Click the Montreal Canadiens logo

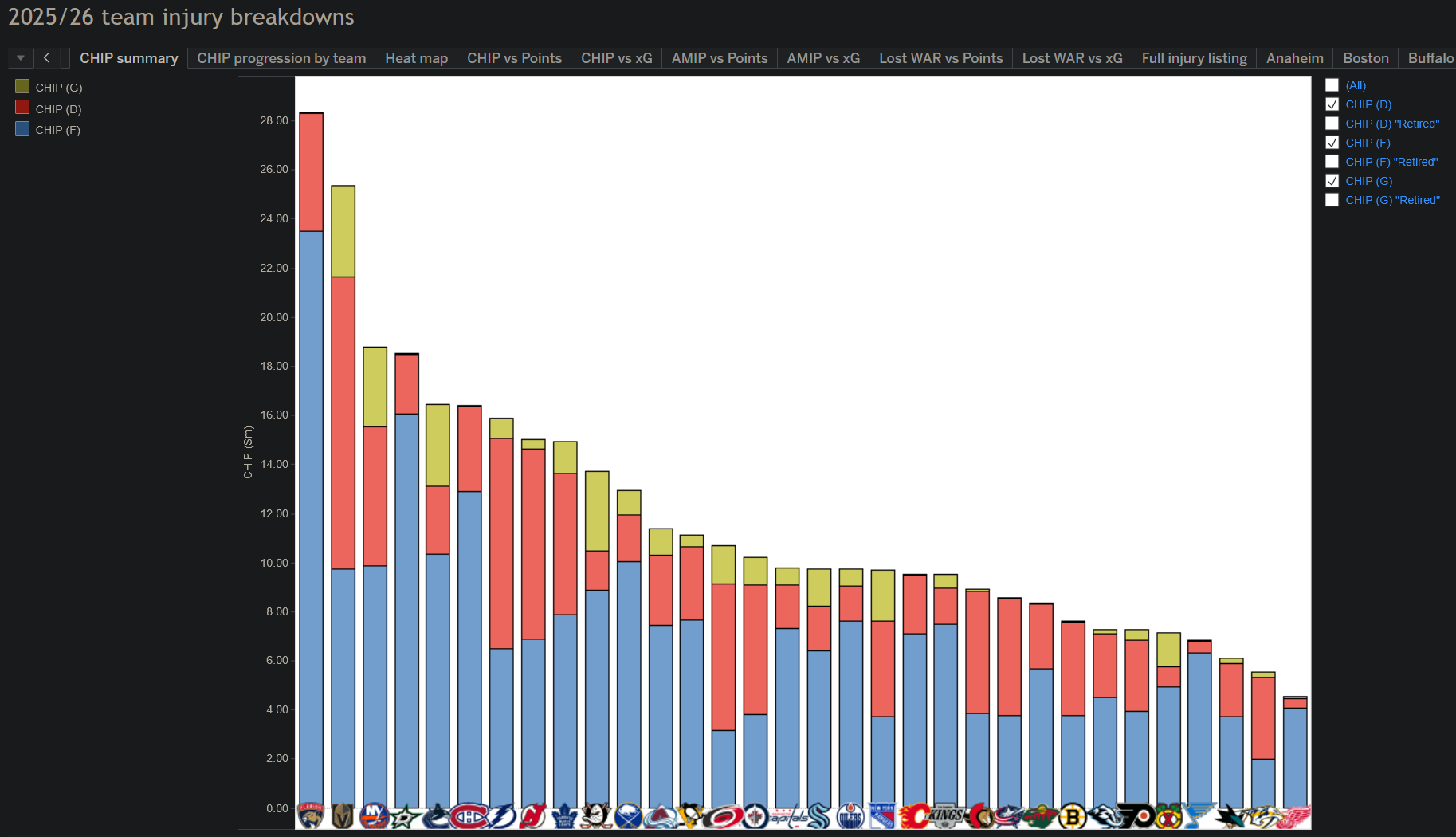[x=469, y=816]
